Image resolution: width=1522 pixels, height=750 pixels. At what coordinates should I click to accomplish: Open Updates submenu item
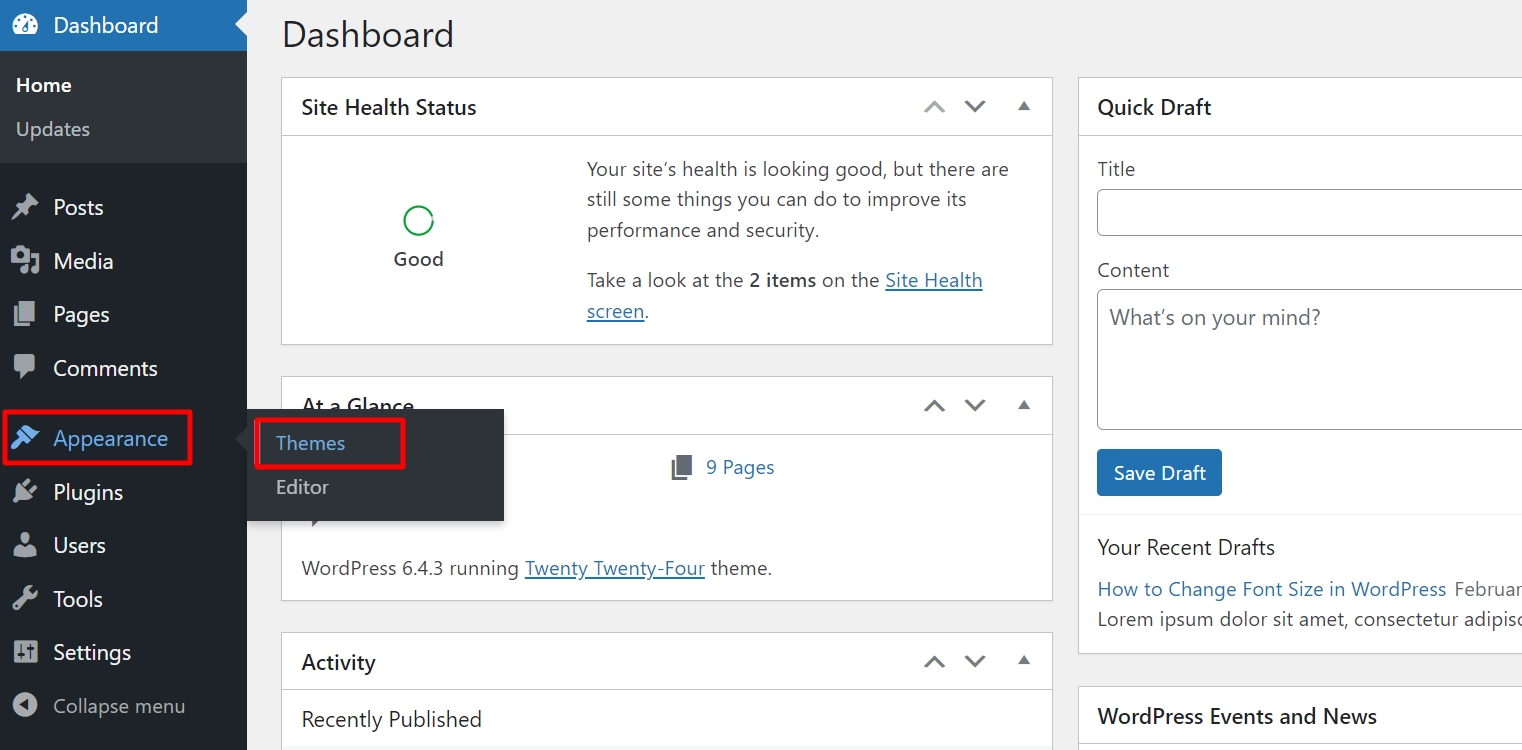tap(53, 129)
